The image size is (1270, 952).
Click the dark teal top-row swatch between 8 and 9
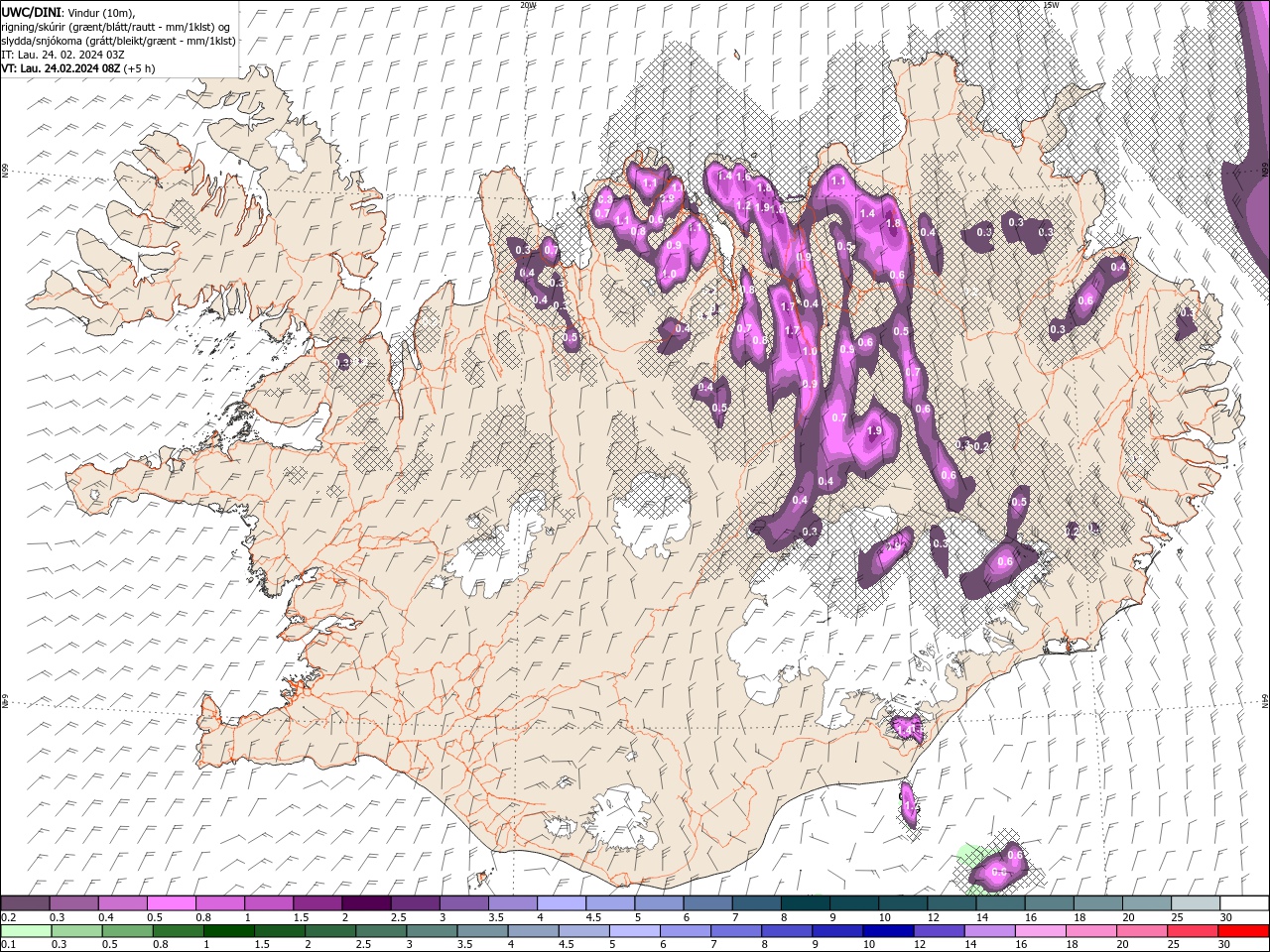(x=805, y=902)
